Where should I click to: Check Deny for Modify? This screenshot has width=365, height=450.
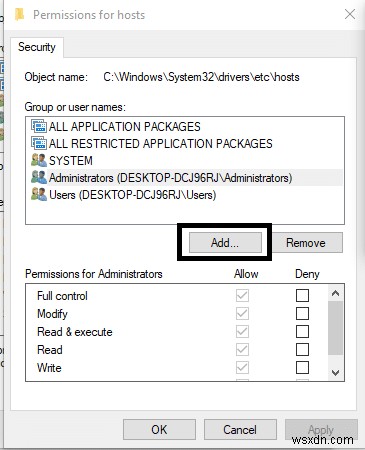coord(302,313)
